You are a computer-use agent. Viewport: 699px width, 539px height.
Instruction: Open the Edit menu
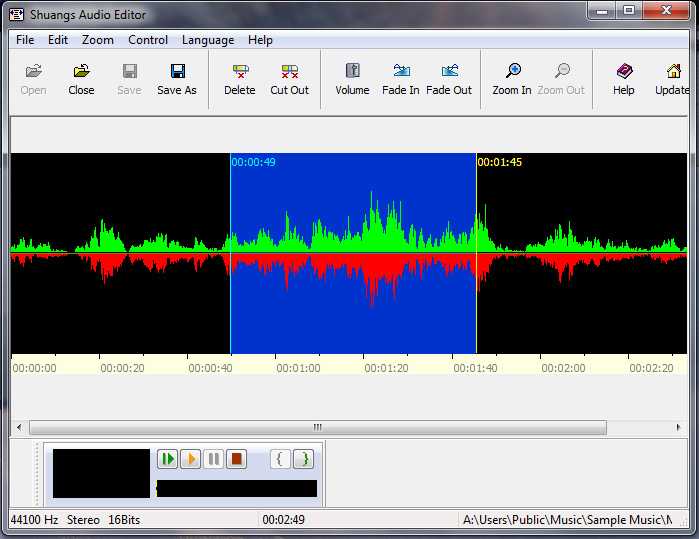click(58, 40)
